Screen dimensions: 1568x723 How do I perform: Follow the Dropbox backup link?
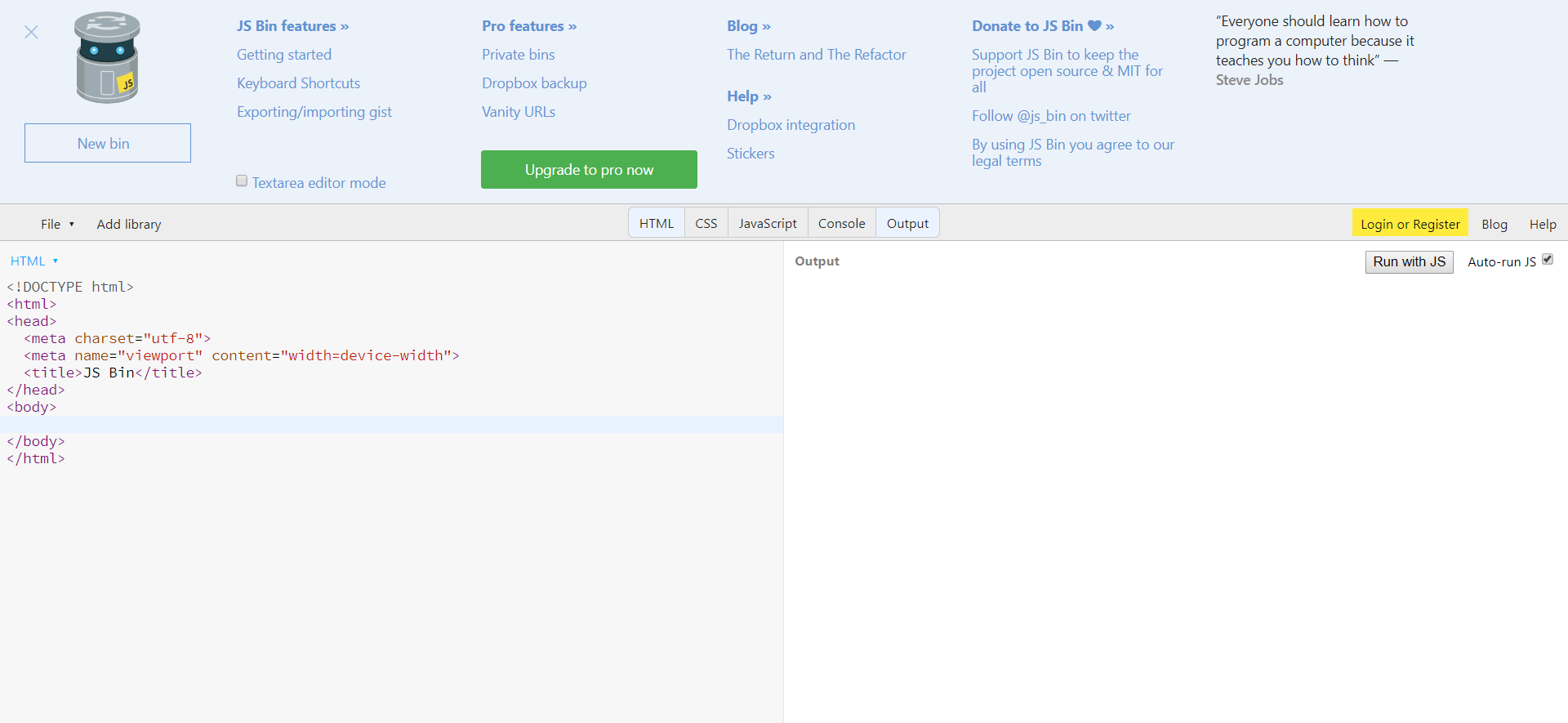click(534, 83)
